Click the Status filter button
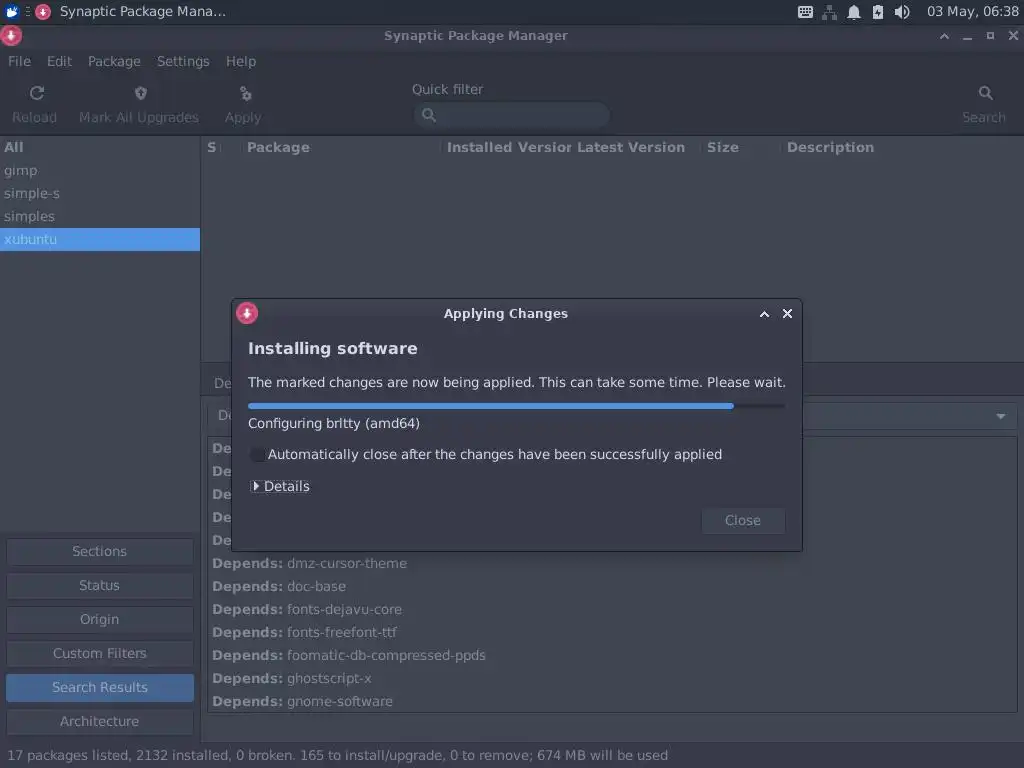 (x=100, y=585)
